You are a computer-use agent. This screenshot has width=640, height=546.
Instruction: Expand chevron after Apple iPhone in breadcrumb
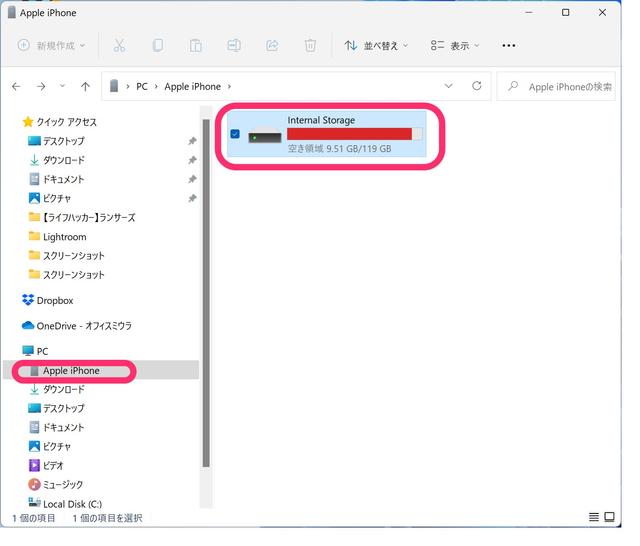[229, 87]
